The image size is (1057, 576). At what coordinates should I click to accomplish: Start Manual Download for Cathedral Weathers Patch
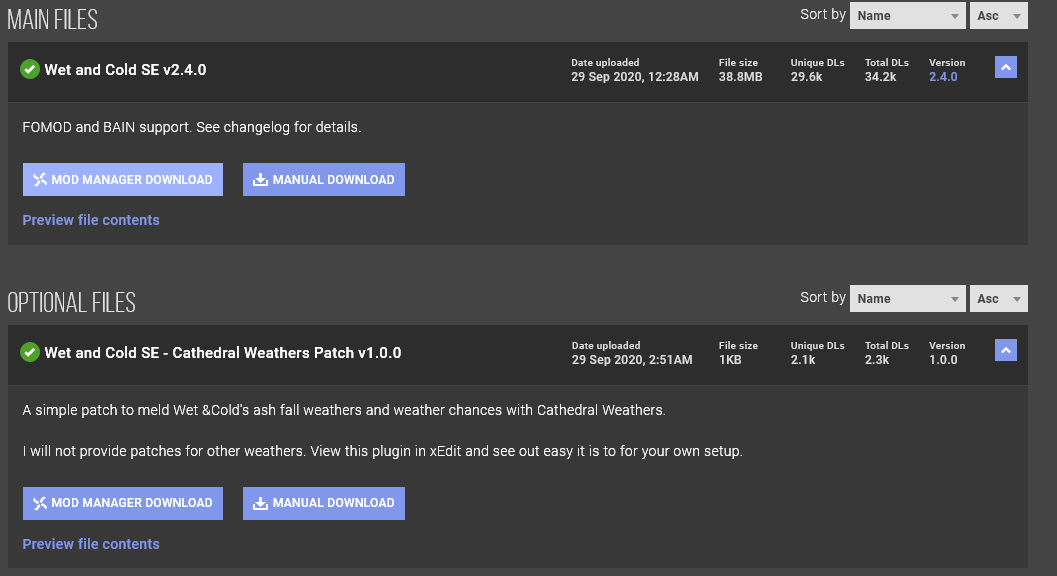[x=324, y=503]
